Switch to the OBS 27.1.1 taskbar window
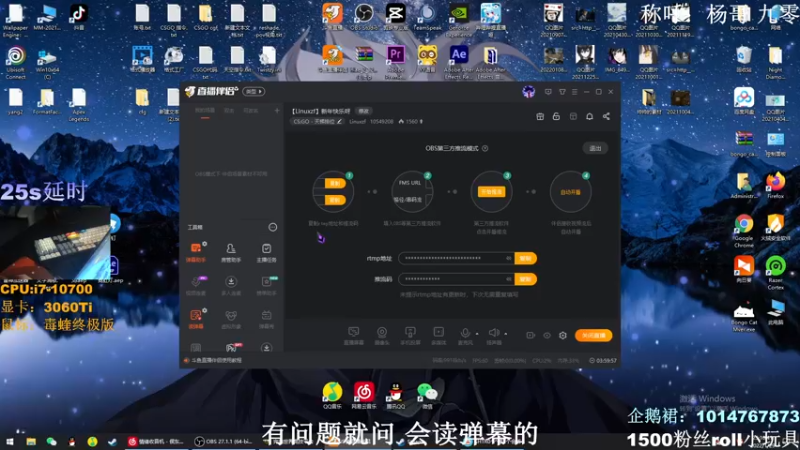 click(x=225, y=441)
